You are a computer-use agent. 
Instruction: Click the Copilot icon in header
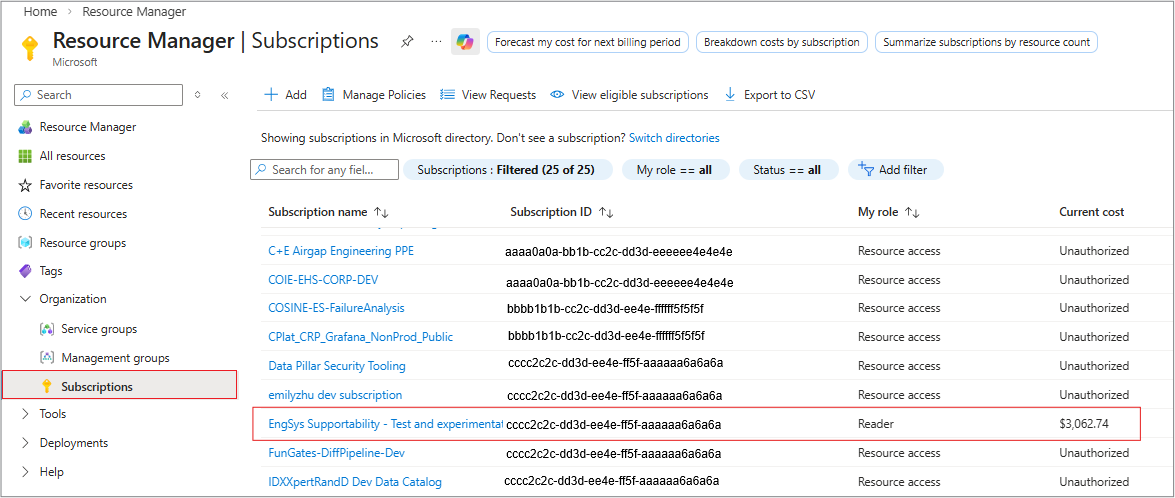(x=465, y=42)
